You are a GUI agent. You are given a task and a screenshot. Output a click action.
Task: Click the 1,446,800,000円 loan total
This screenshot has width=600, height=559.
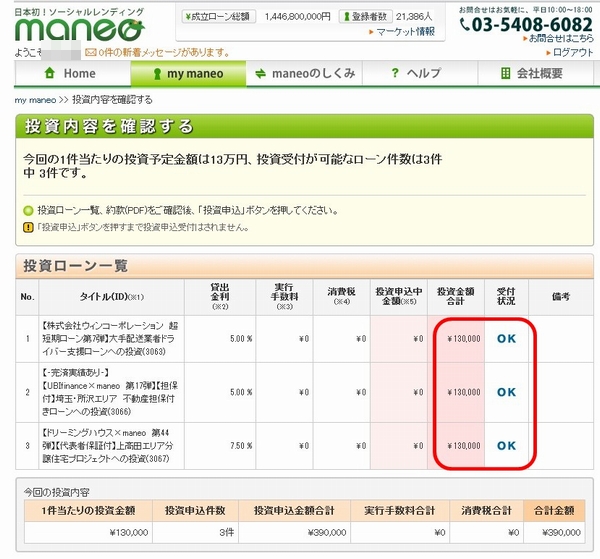pyautogui.click(x=297, y=16)
